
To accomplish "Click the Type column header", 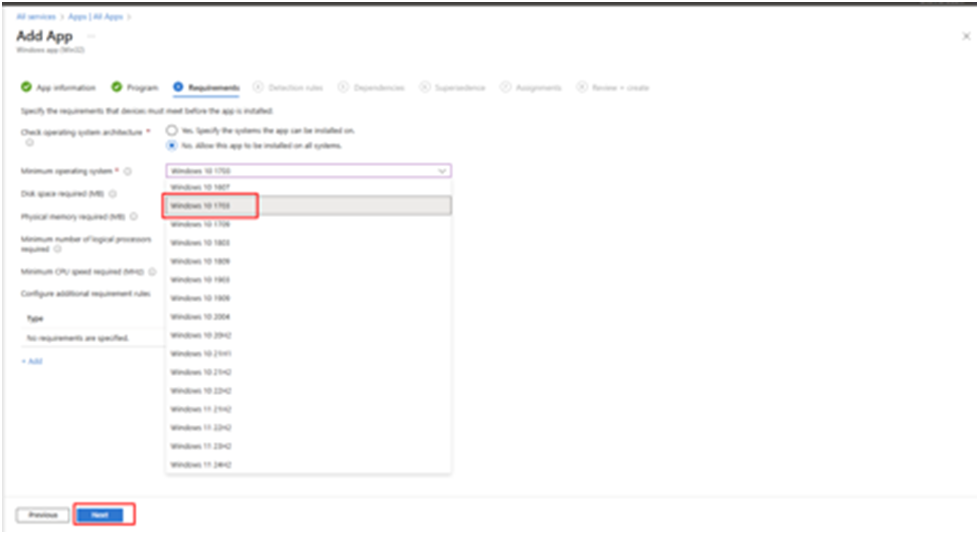I will (x=35, y=319).
